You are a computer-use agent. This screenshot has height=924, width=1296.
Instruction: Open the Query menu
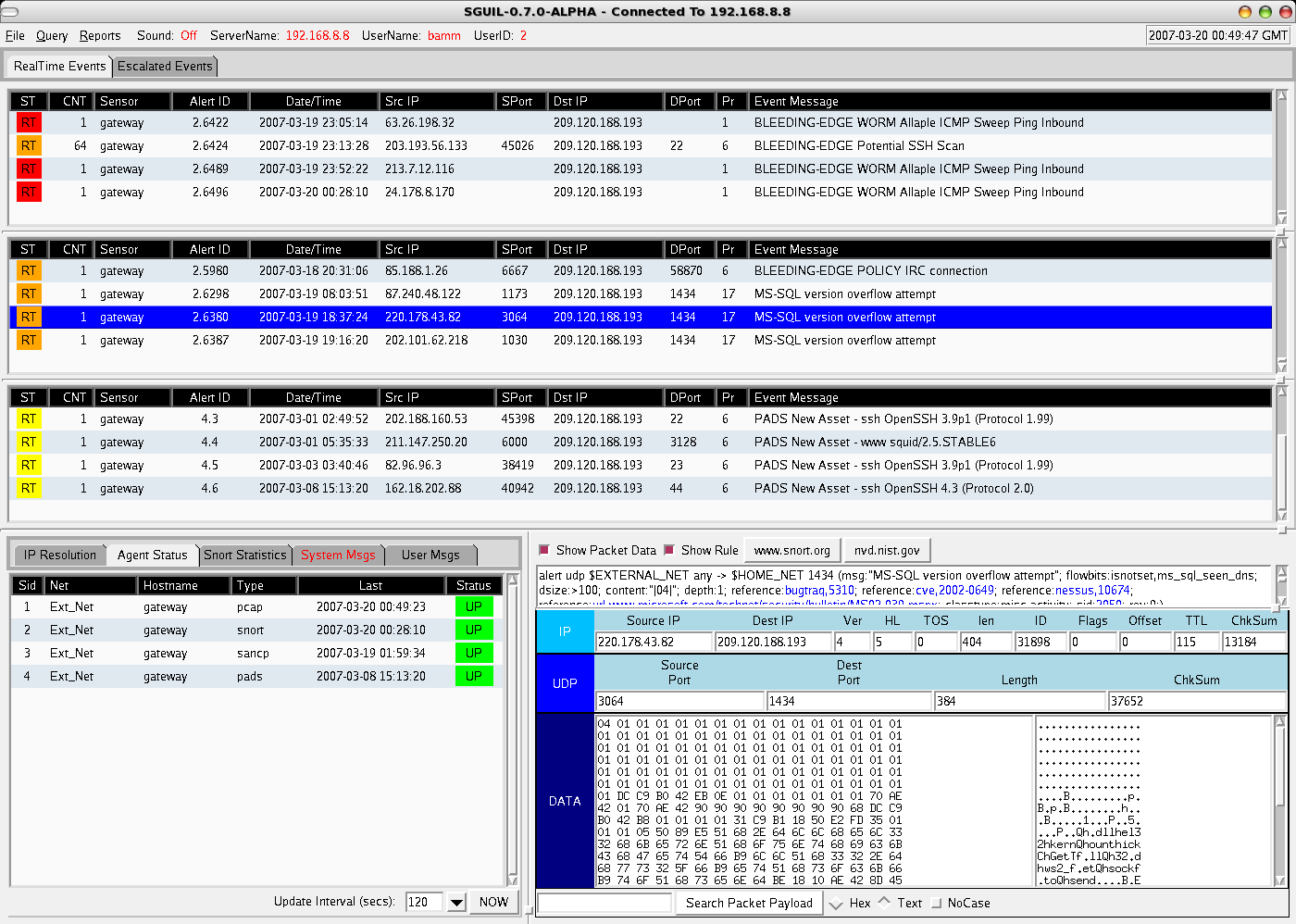coord(51,35)
